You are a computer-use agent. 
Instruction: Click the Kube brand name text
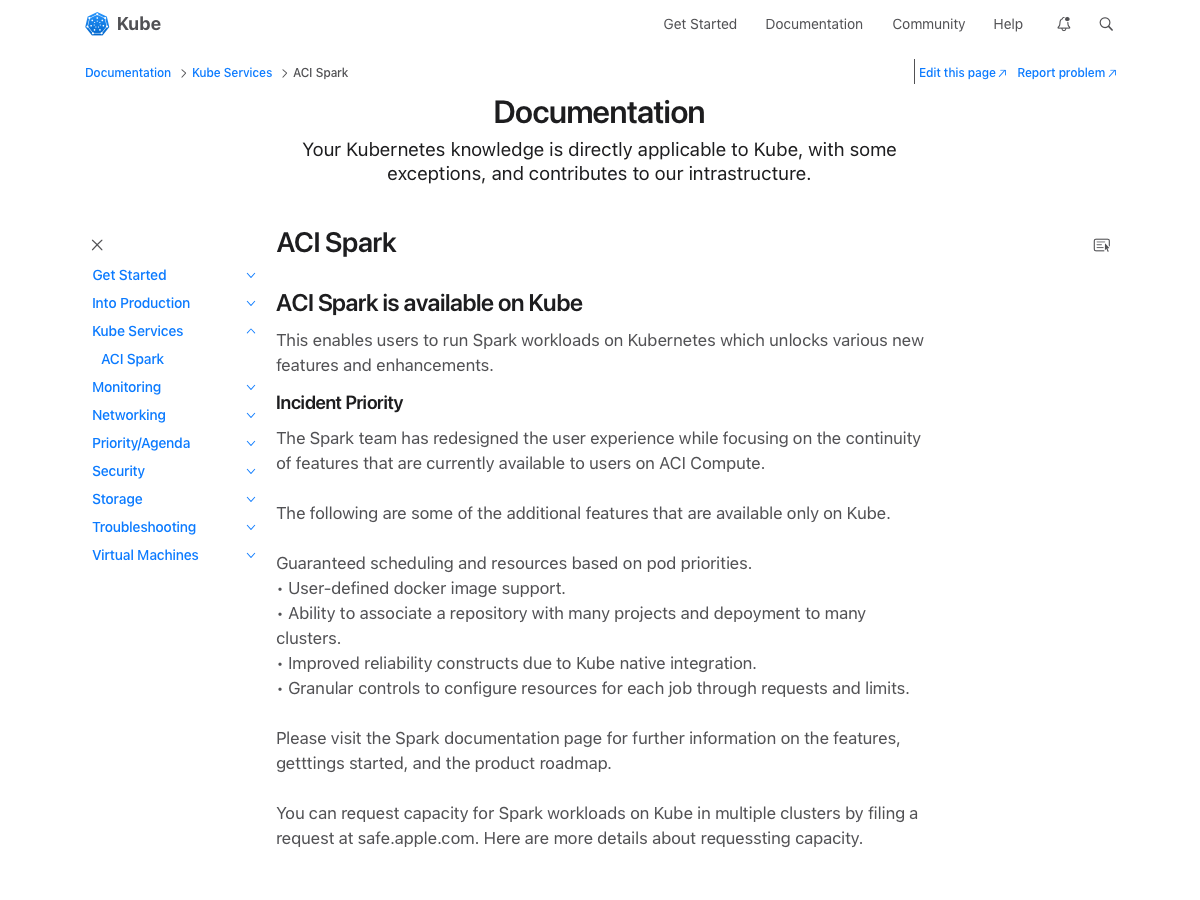point(139,24)
